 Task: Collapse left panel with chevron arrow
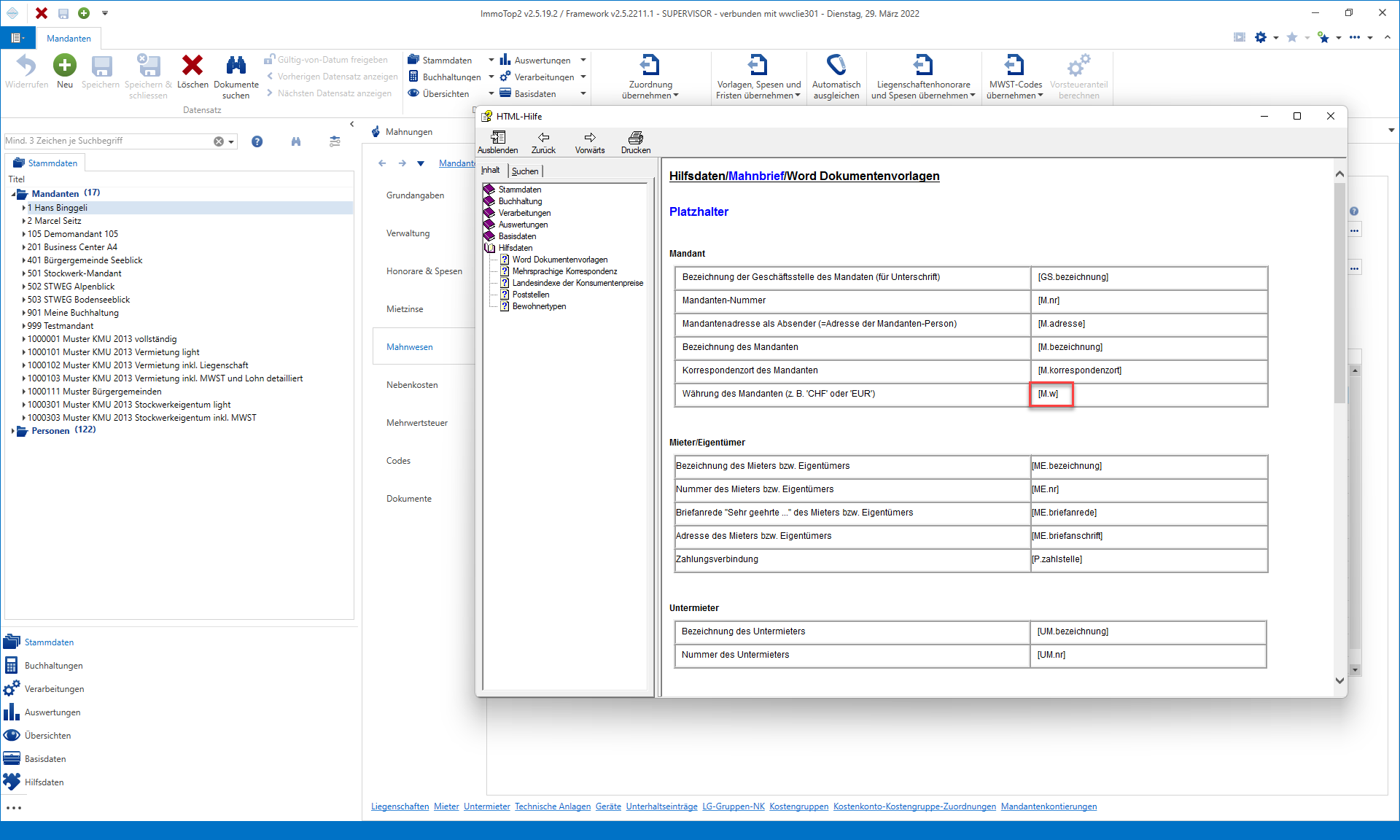pos(352,124)
